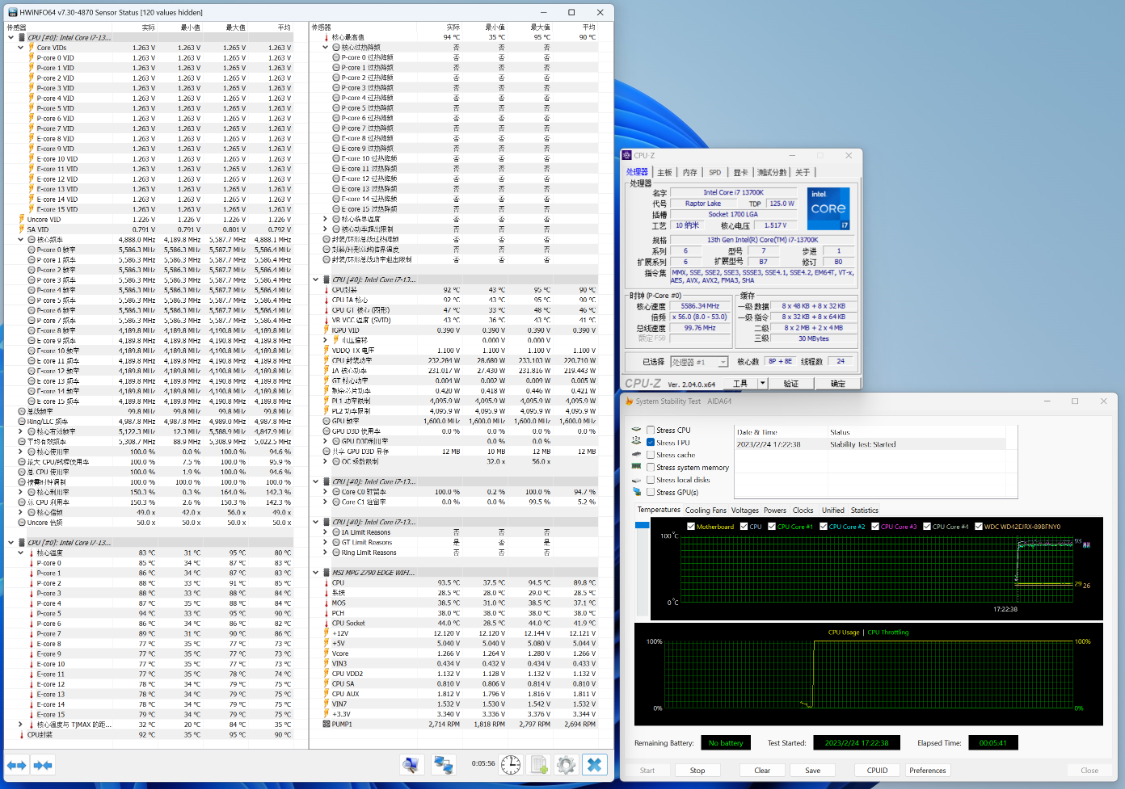Click AIDA64 Stop button
This screenshot has width=1125, height=789.
click(697, 770)
